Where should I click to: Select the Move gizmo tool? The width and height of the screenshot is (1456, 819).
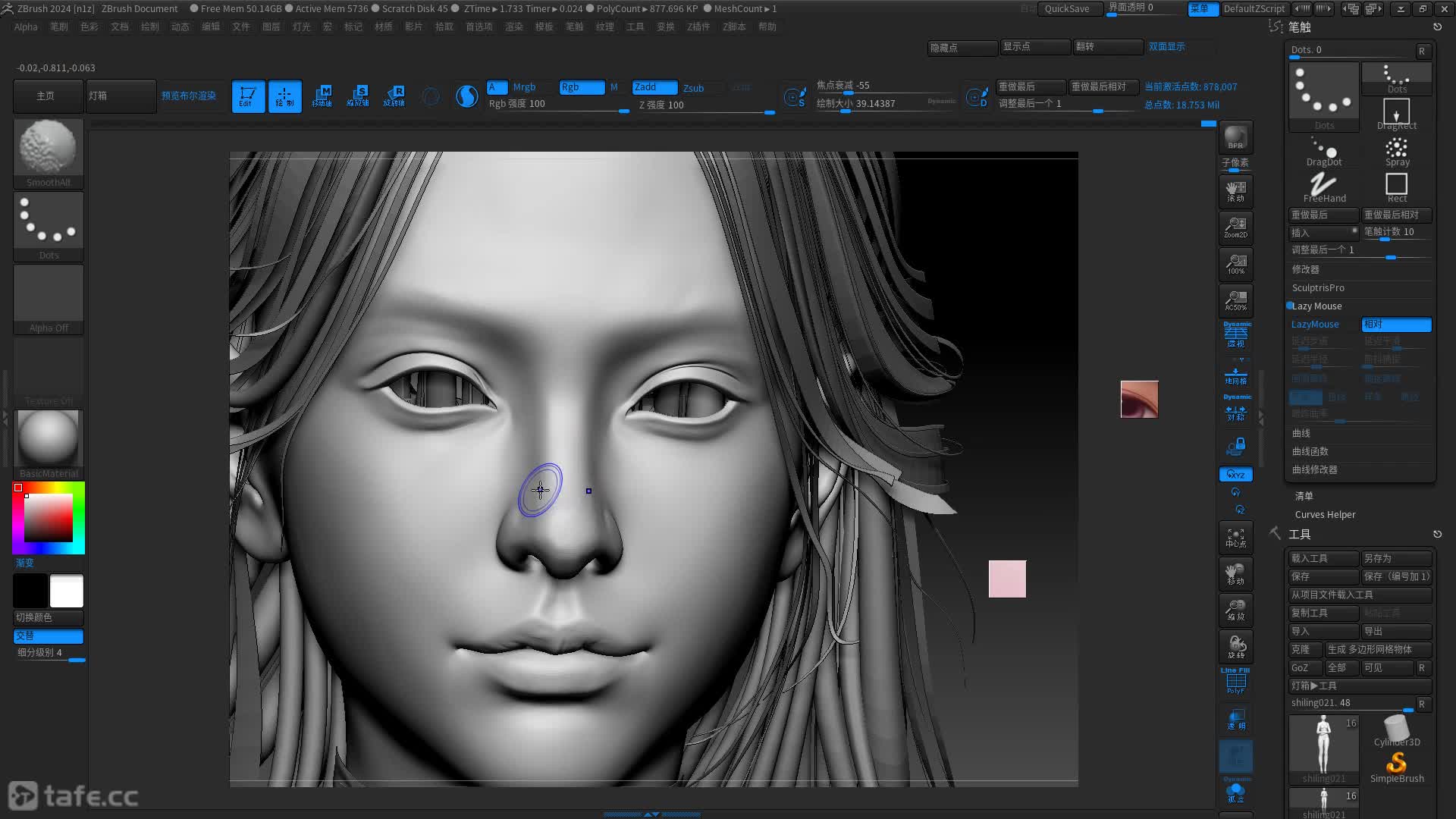322,96
